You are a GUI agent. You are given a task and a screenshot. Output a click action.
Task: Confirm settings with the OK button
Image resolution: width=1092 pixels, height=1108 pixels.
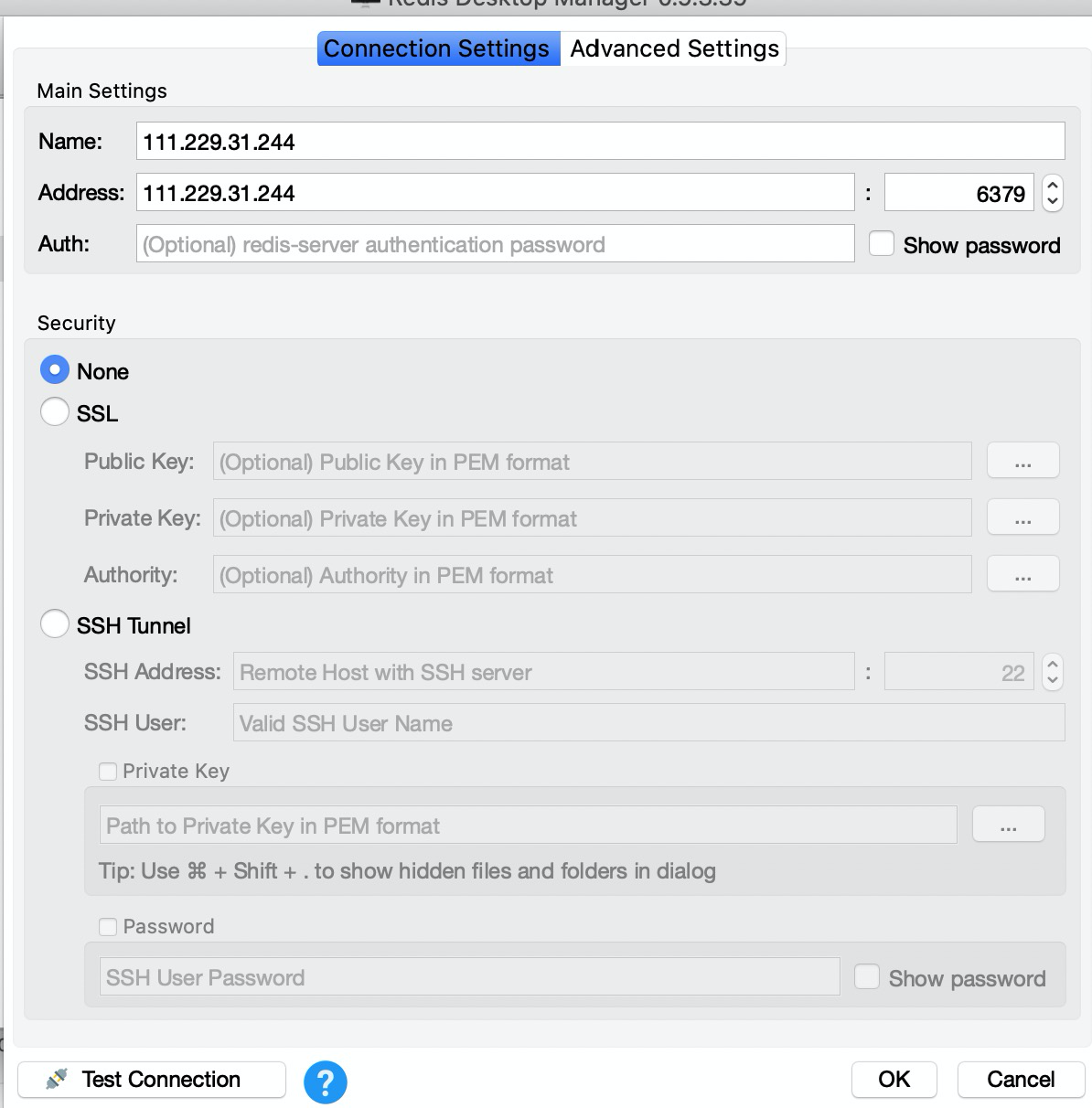tap(894, 1080)
